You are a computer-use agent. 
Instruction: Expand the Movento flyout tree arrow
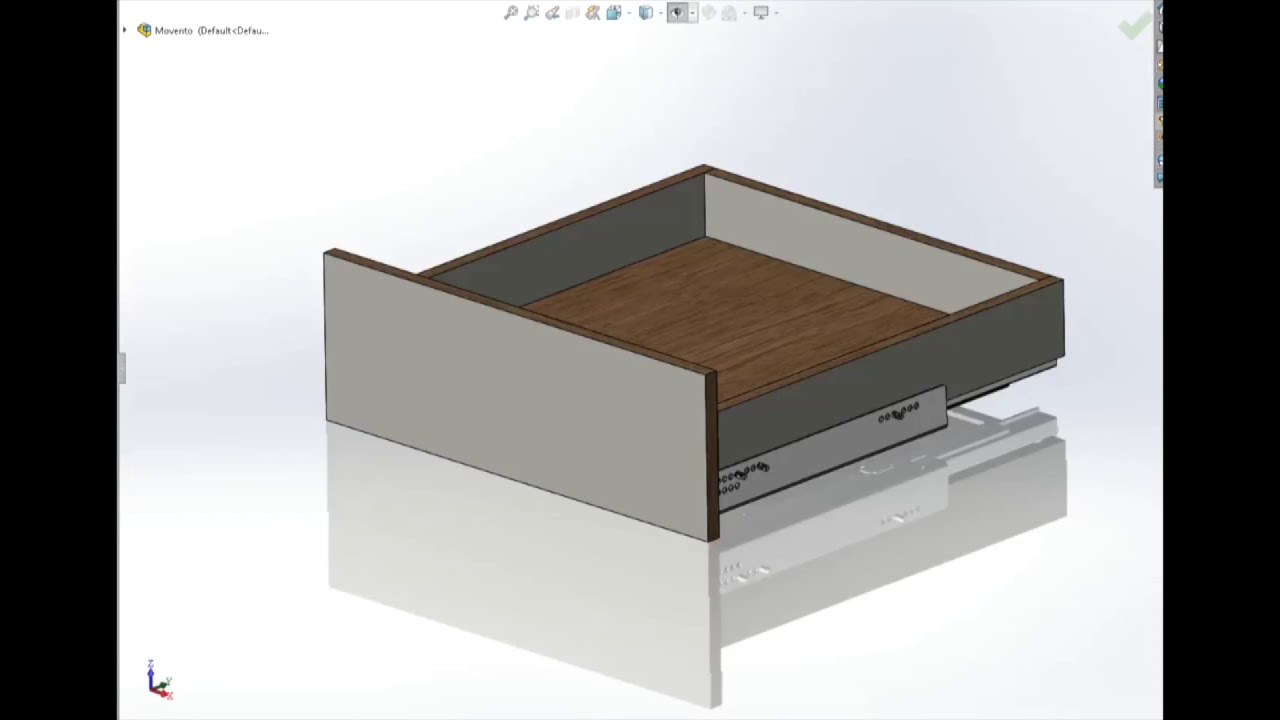click(x=125, y=30)
